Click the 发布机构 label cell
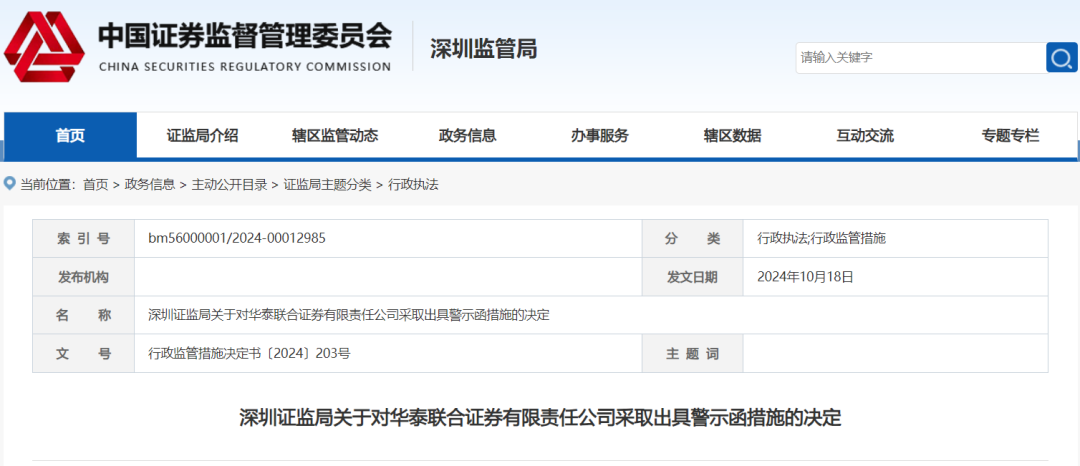Image resolution: width=1080 pixels, height=466 pixels. click(83, 277)
